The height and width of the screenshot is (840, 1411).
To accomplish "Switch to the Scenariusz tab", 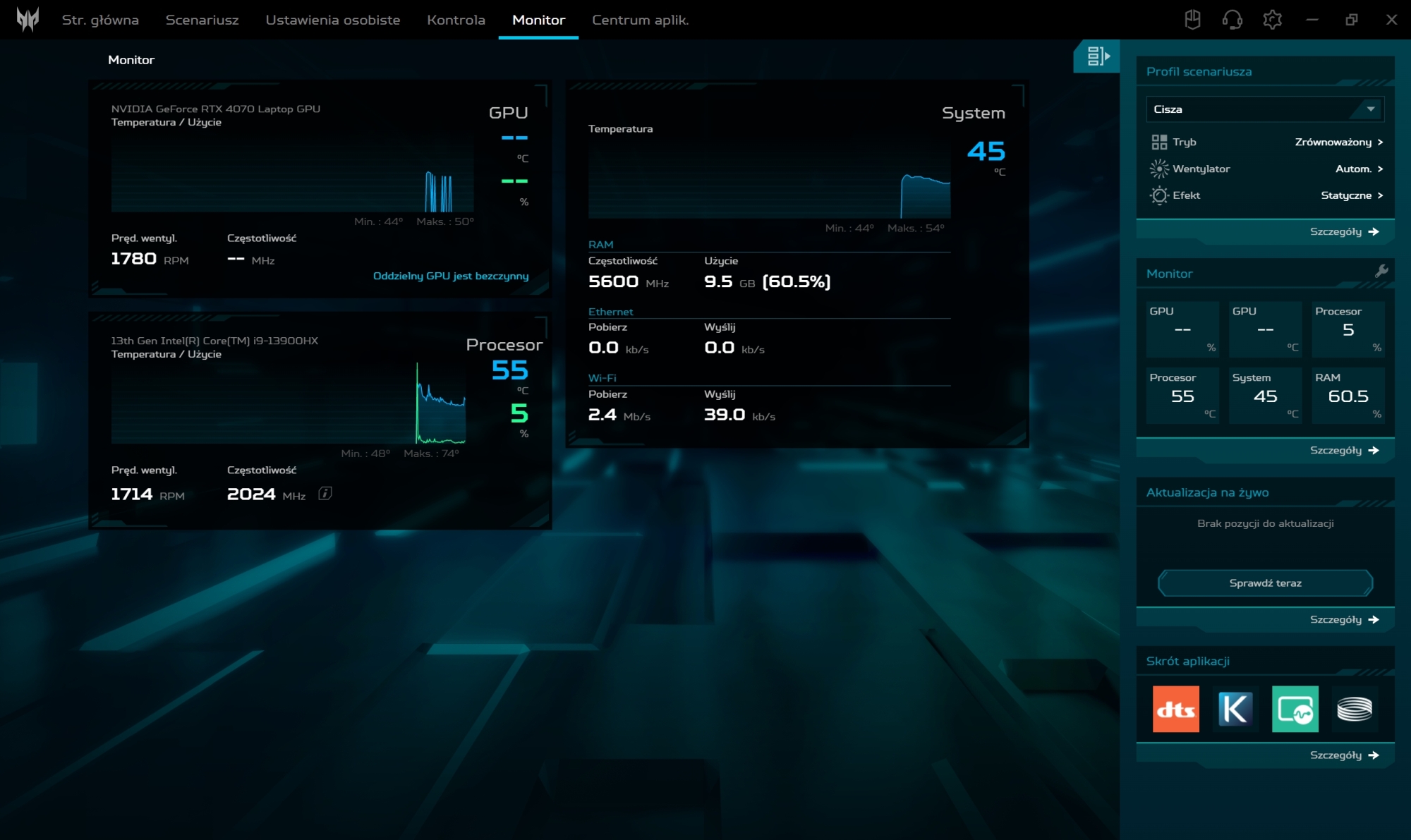I will (202, 20).
